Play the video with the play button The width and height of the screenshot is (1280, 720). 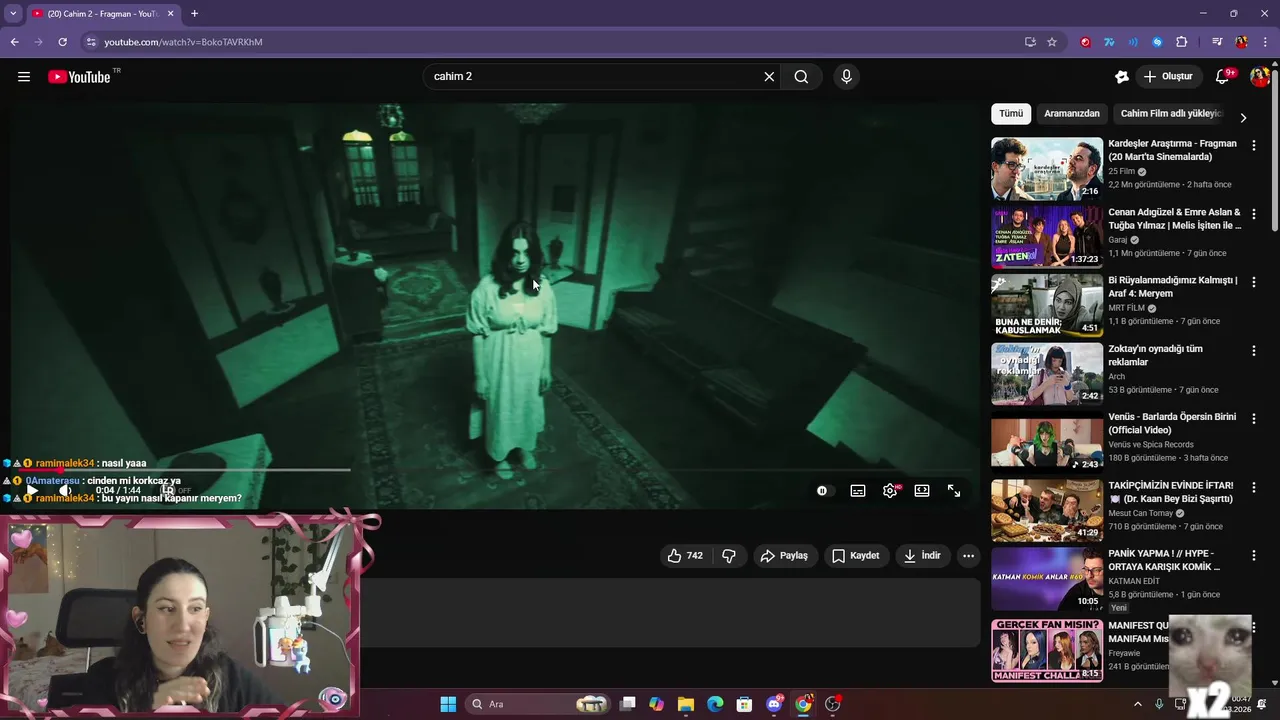pos(32,491)
